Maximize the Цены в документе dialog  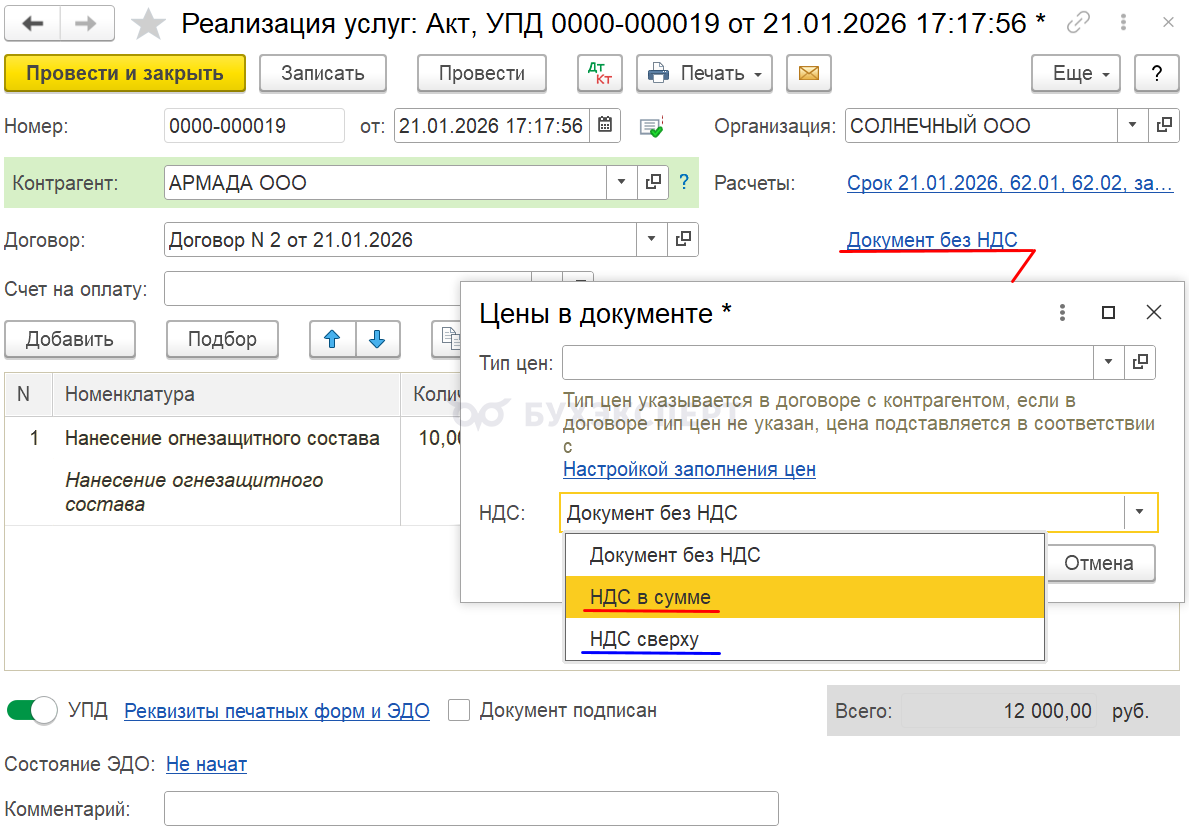click(1108, 312)
